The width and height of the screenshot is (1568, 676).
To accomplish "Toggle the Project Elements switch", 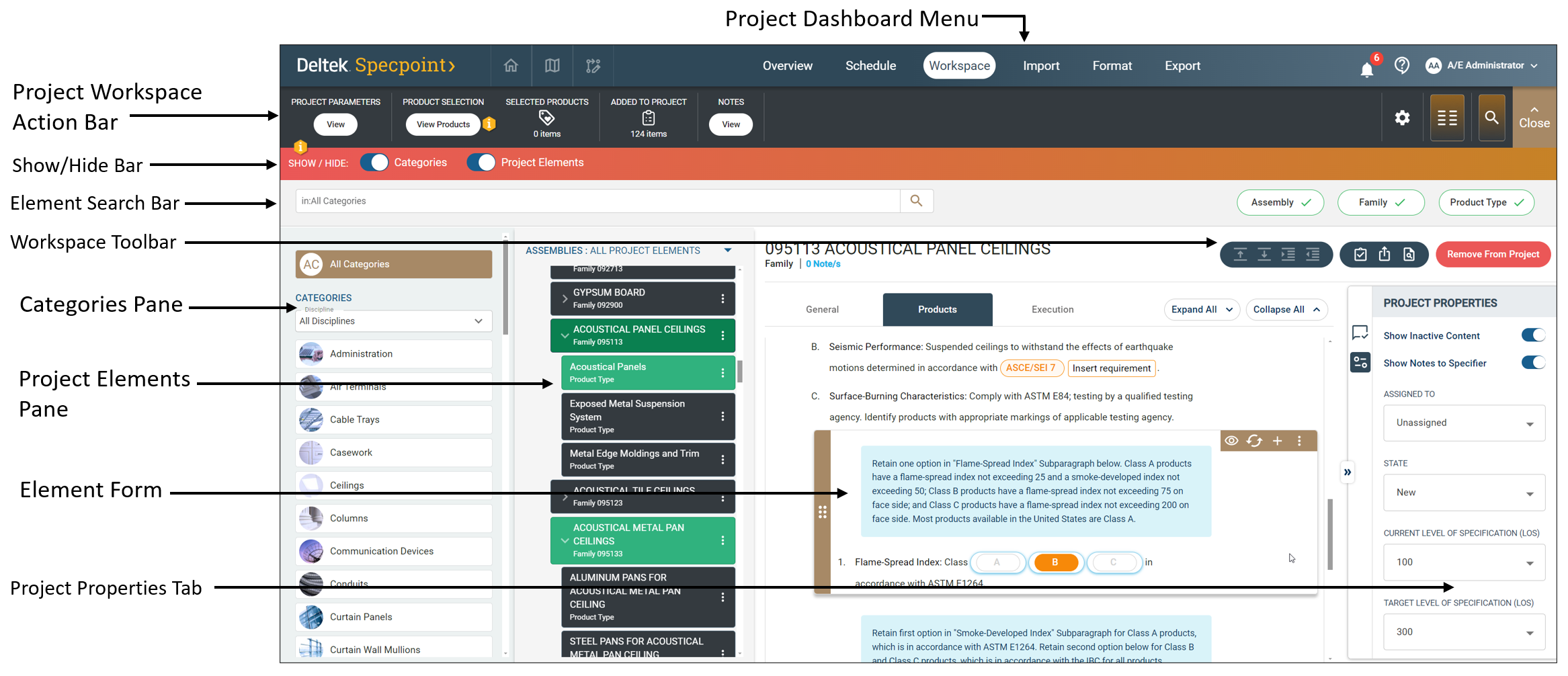I will click(x=481, y=163).
